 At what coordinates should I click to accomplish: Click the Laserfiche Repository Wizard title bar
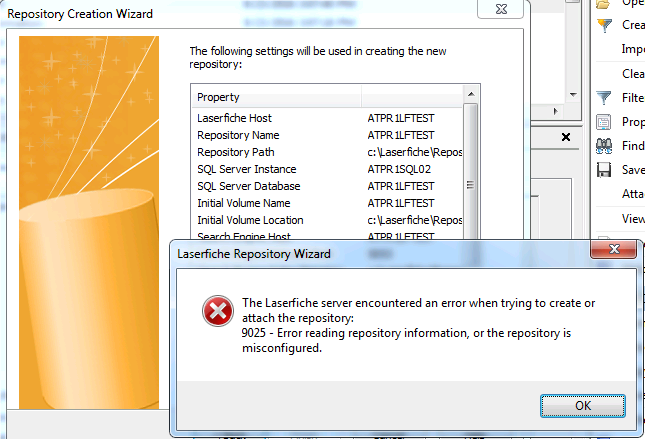pyautogui.click(x=380, y=253)
